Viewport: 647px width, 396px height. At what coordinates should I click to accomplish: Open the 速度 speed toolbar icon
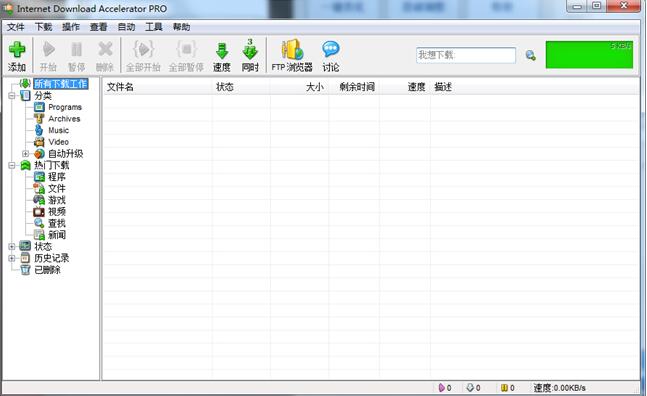[222, 51]
